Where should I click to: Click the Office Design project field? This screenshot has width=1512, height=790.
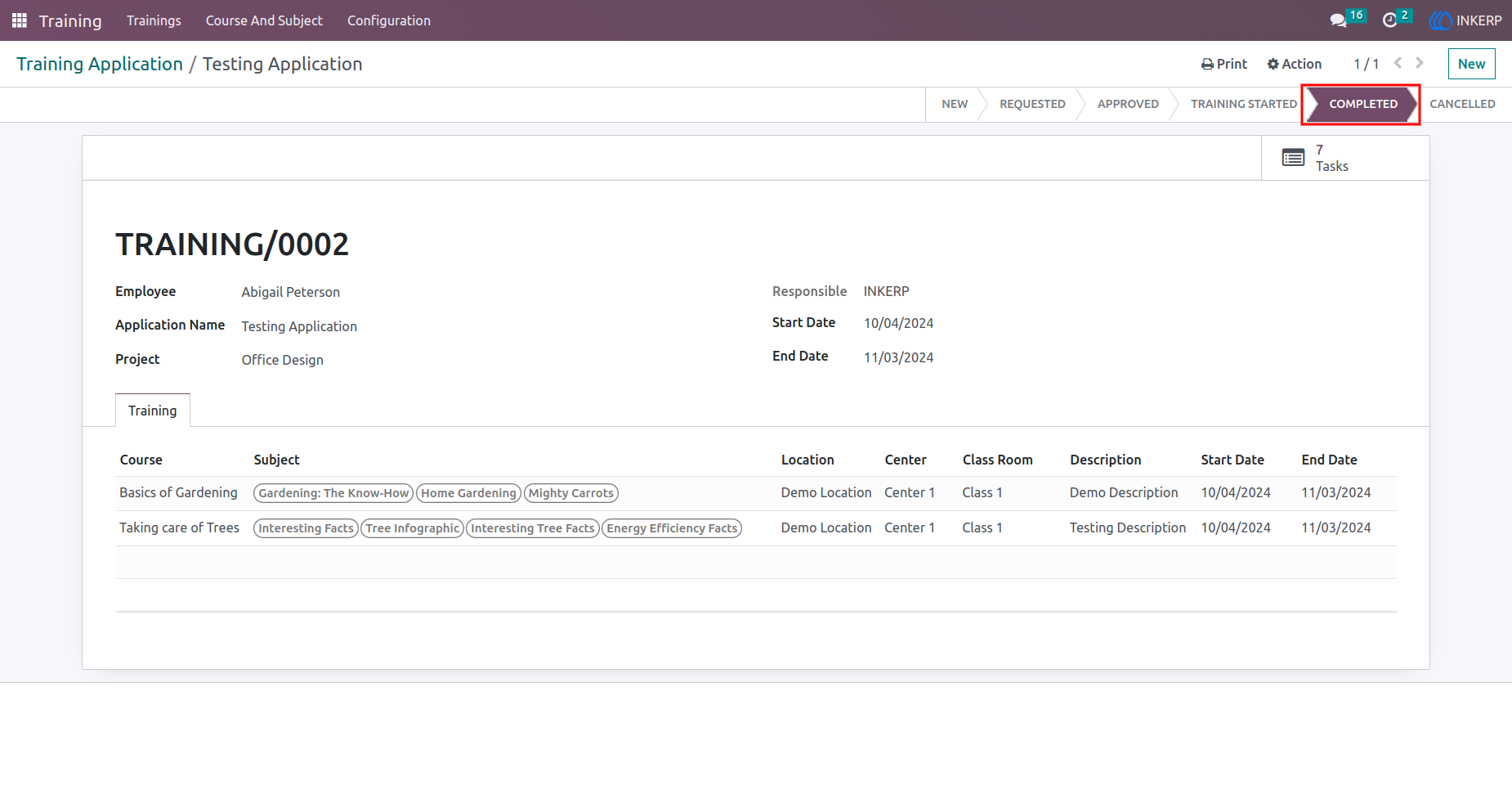pyautogui.click(x=283, y=360)
